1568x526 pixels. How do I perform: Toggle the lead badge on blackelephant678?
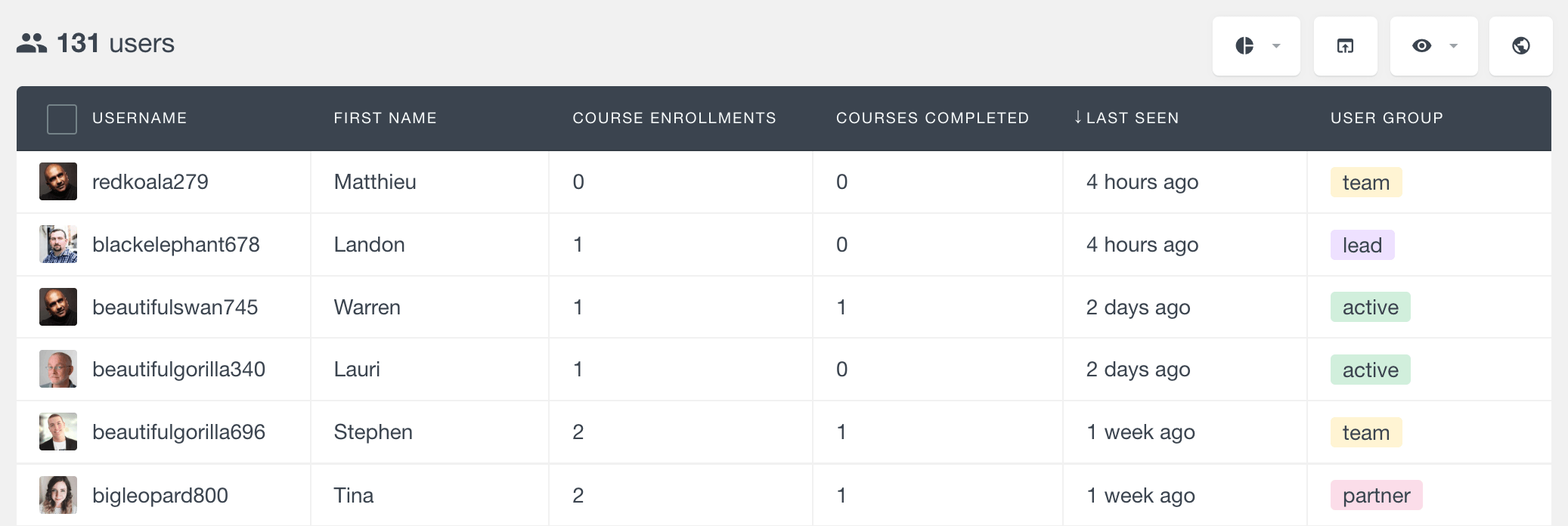click(1362, 244)
